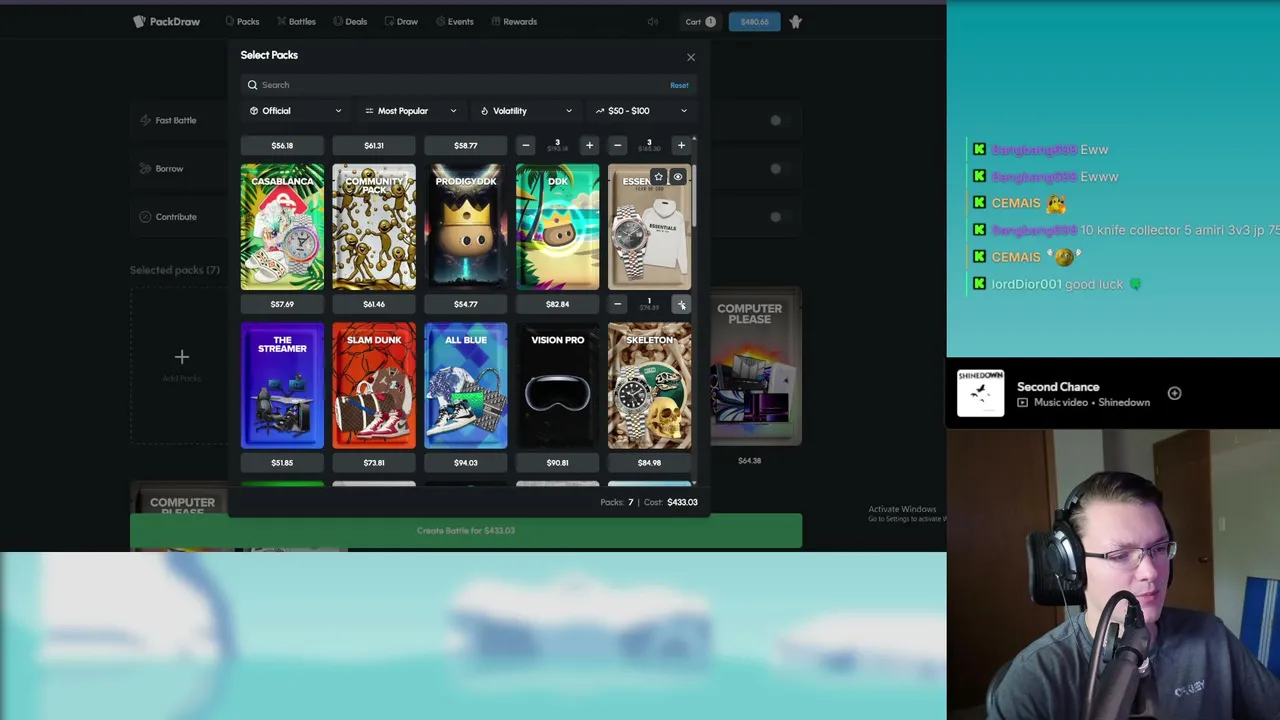1280x720 pixels.
Task: Favorite the Essentials pack with star icon
Action: point(658,177)
